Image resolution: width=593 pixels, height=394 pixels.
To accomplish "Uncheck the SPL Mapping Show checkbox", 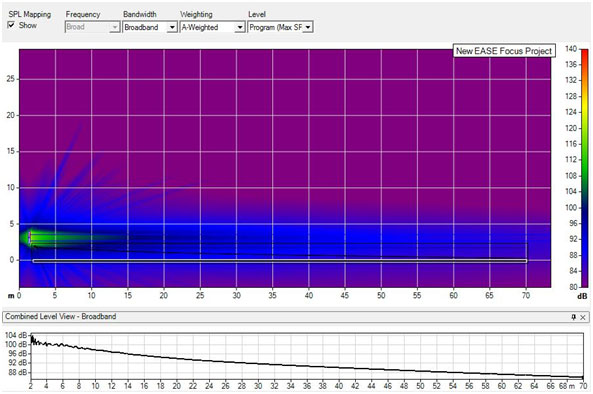I will (11, 25).
